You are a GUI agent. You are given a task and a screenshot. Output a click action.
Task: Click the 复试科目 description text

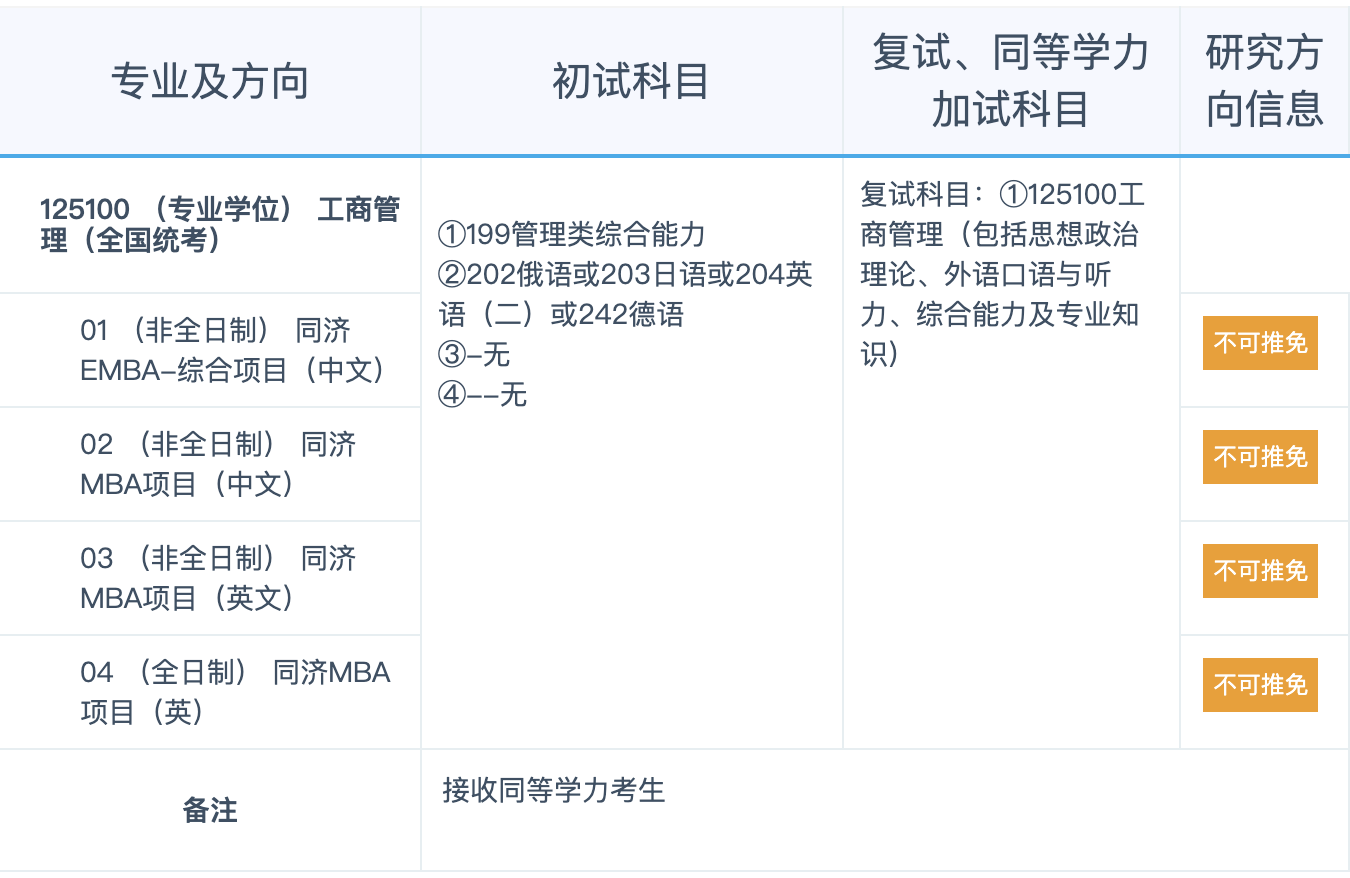click(1000, 273)
